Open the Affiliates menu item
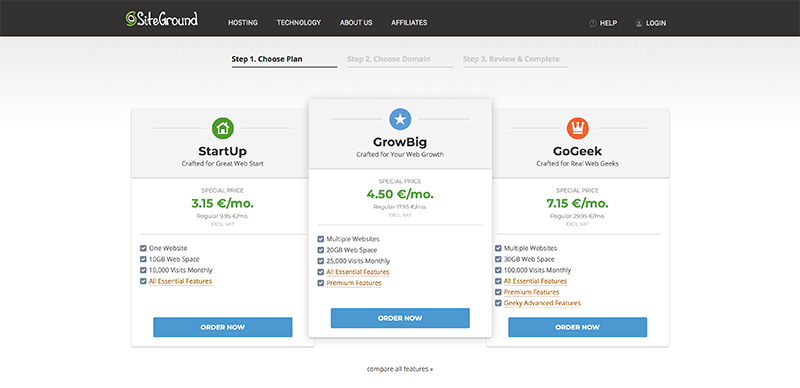The width and height of the screenshot is (800, 388). tap(409, 23)
